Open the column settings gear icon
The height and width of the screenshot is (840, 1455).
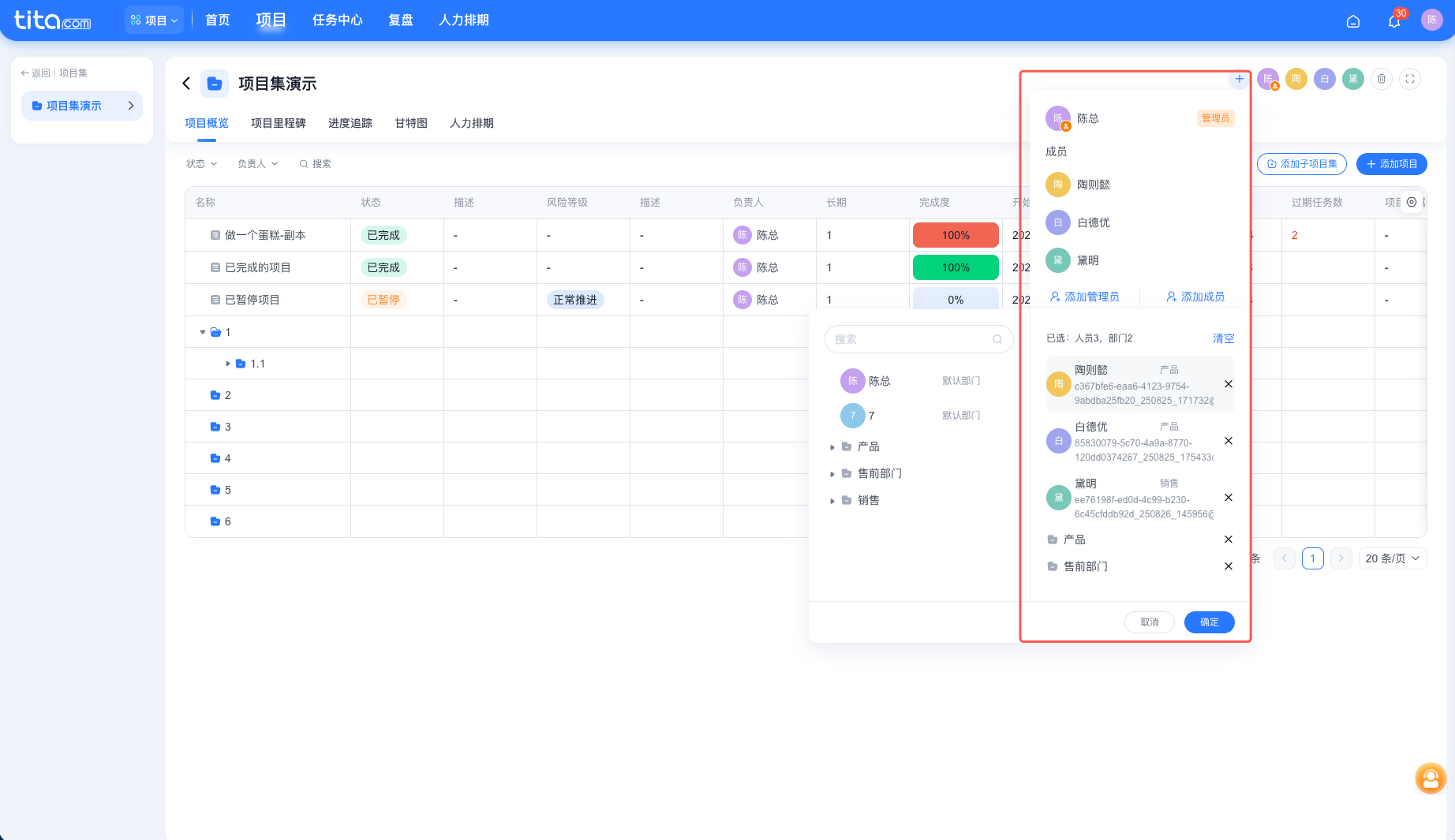point(1412,202)
